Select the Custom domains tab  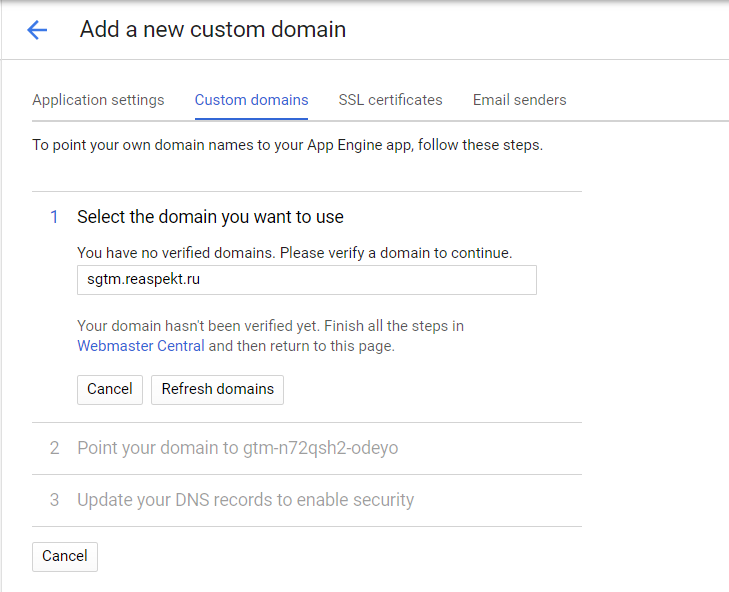(251, 100)
